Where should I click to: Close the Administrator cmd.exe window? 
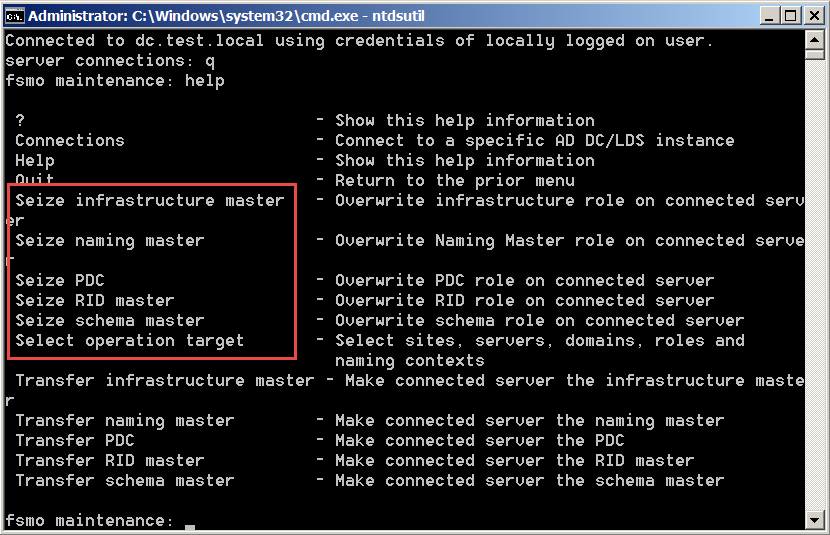813,16
